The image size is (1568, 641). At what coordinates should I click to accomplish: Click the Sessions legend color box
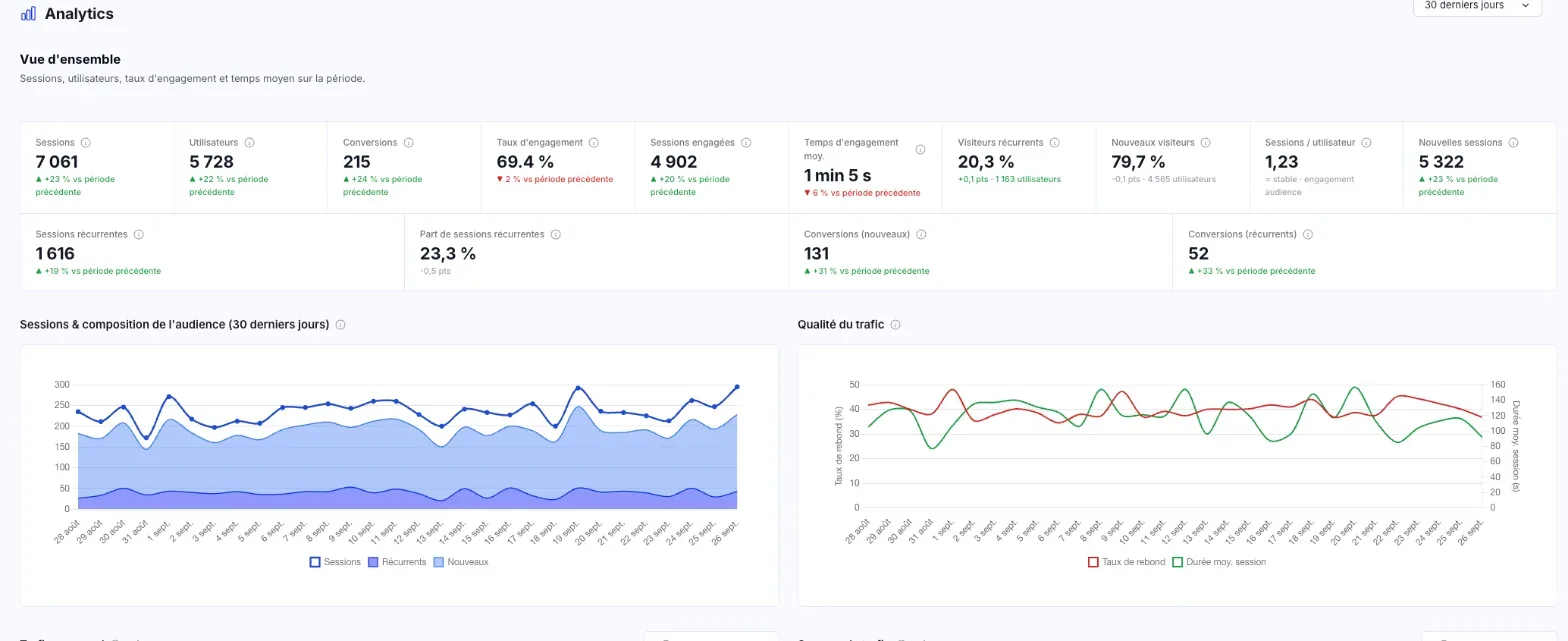pos(315,562)
